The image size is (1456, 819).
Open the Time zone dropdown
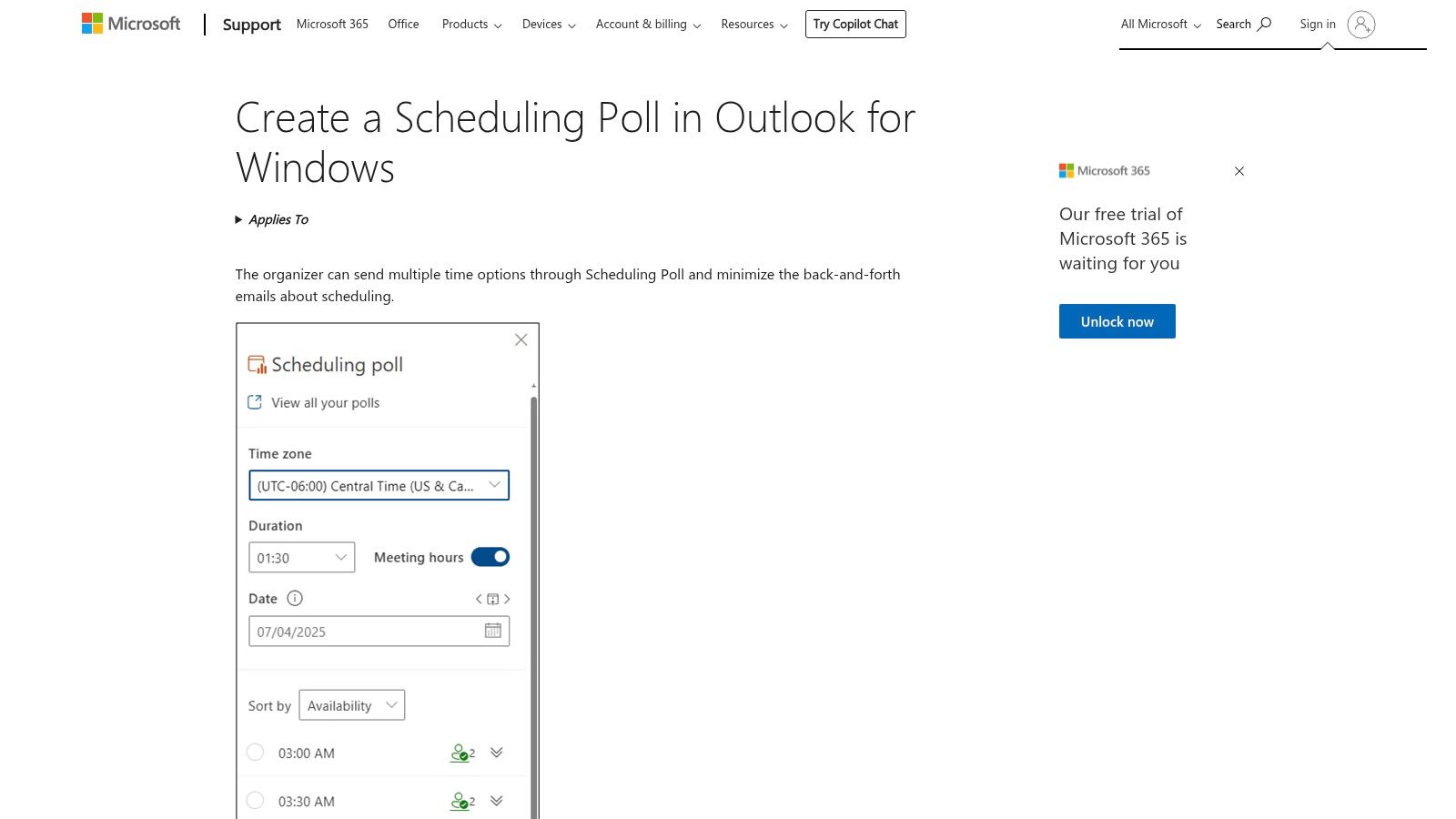[x=379, y=485]
